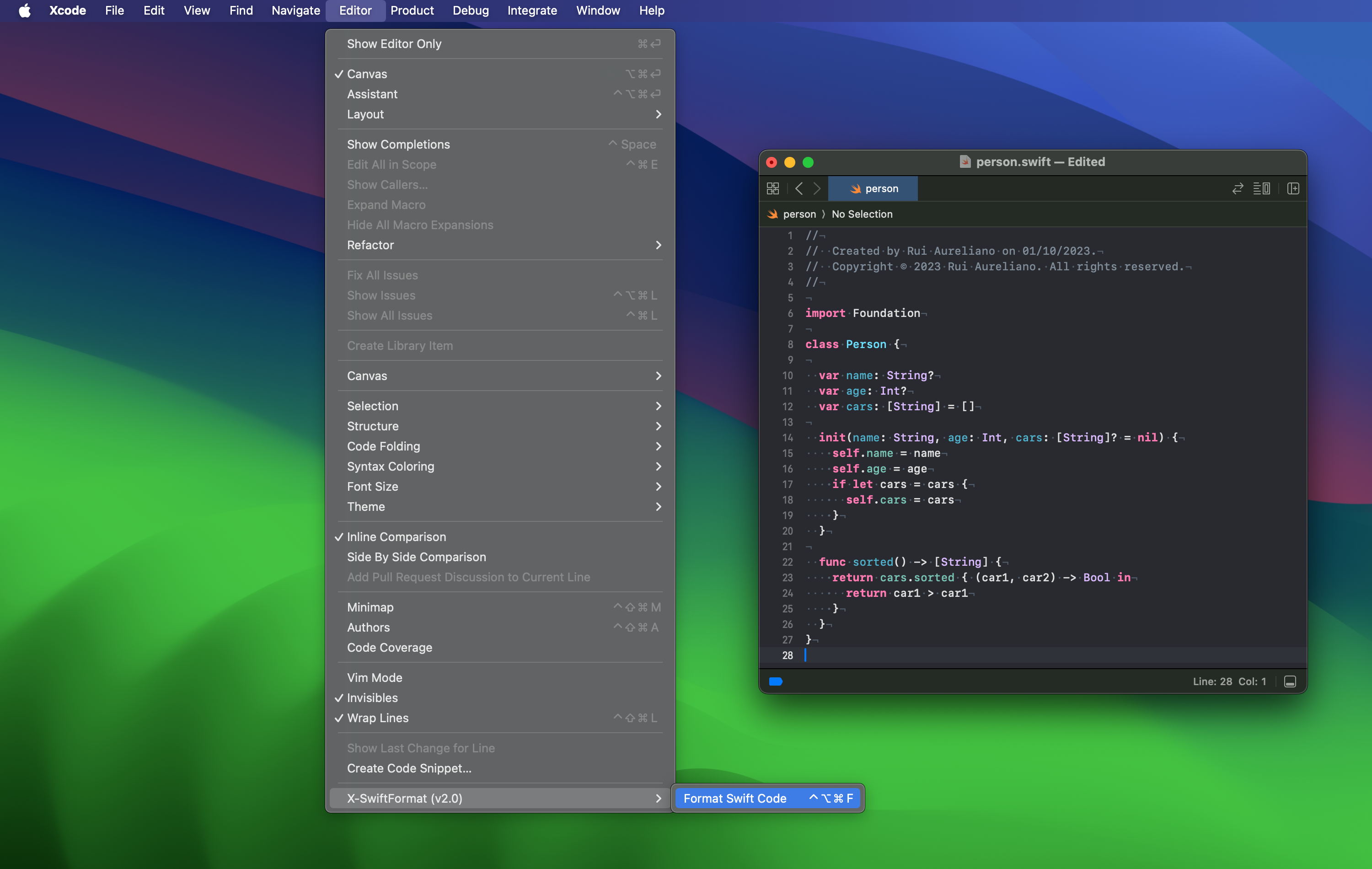Expand the Syntax Coloring submenu

pyautogui.click(x=500, y=466)
